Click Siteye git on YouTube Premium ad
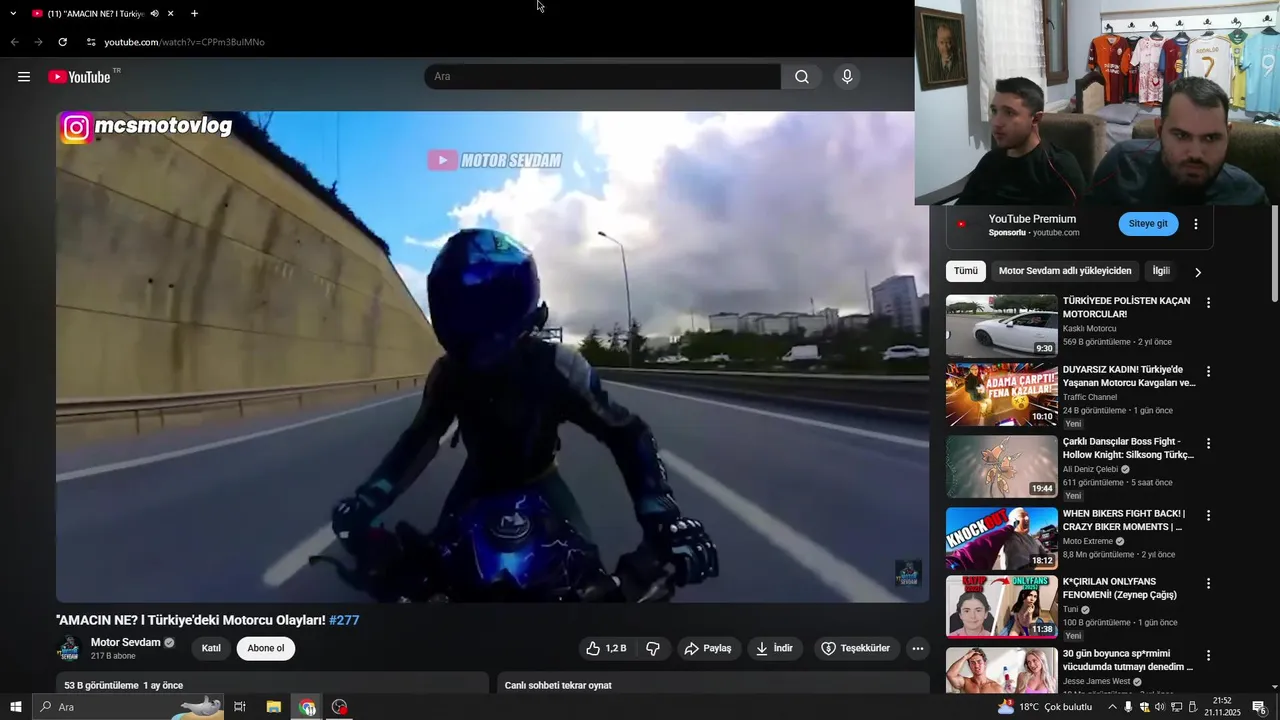 point(1148,224)
